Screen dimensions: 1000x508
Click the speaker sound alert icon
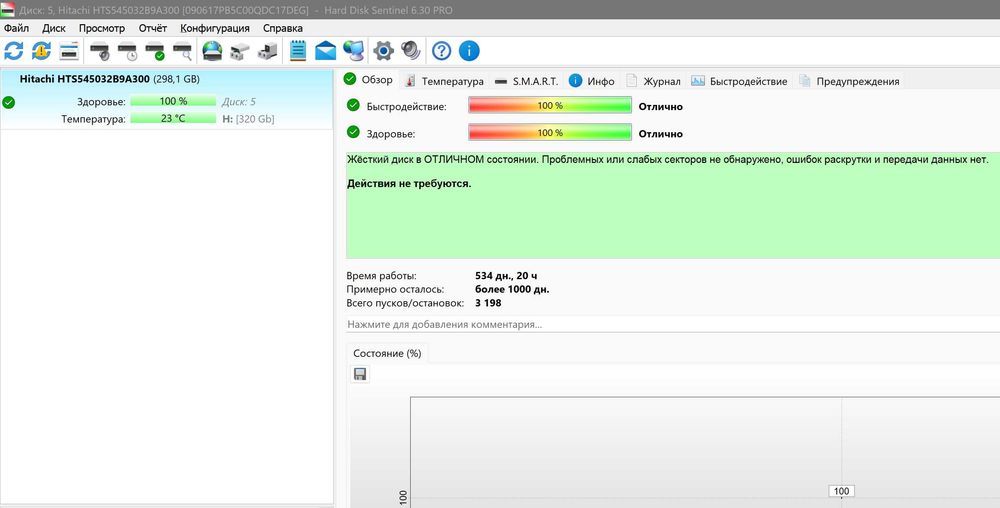tap(411, 51)
